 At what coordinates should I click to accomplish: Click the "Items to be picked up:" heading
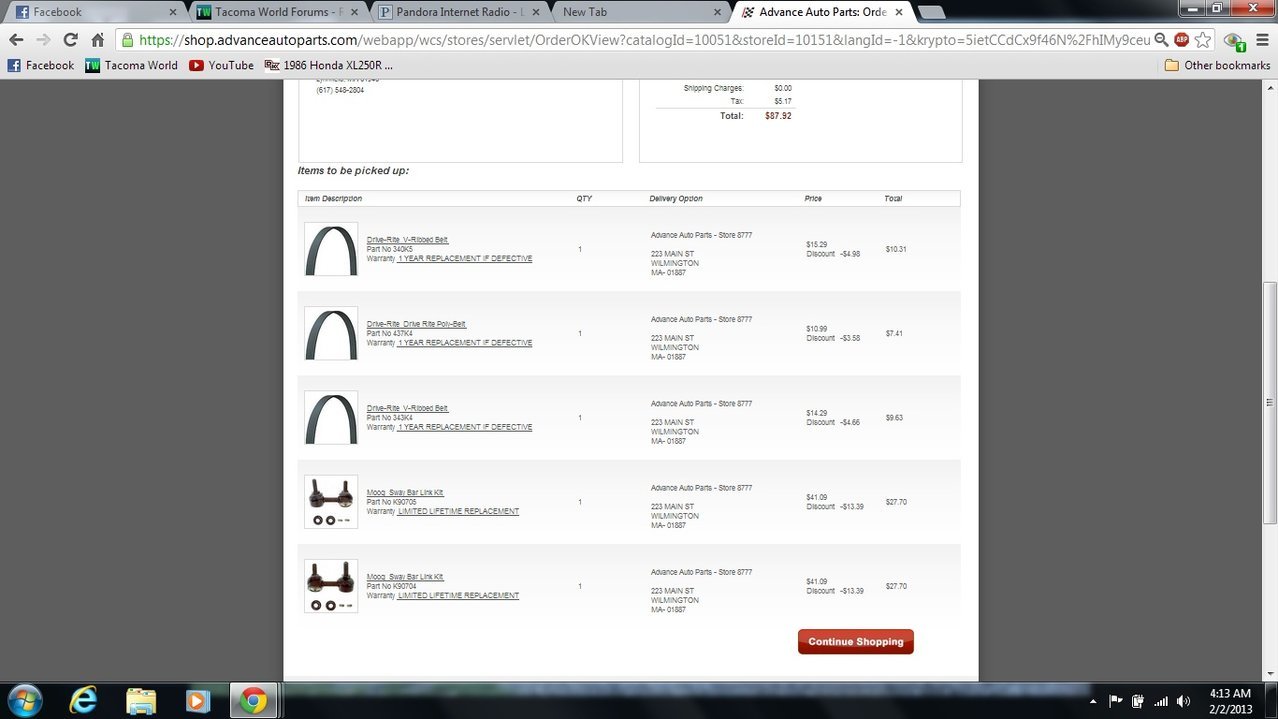(353, 171)
